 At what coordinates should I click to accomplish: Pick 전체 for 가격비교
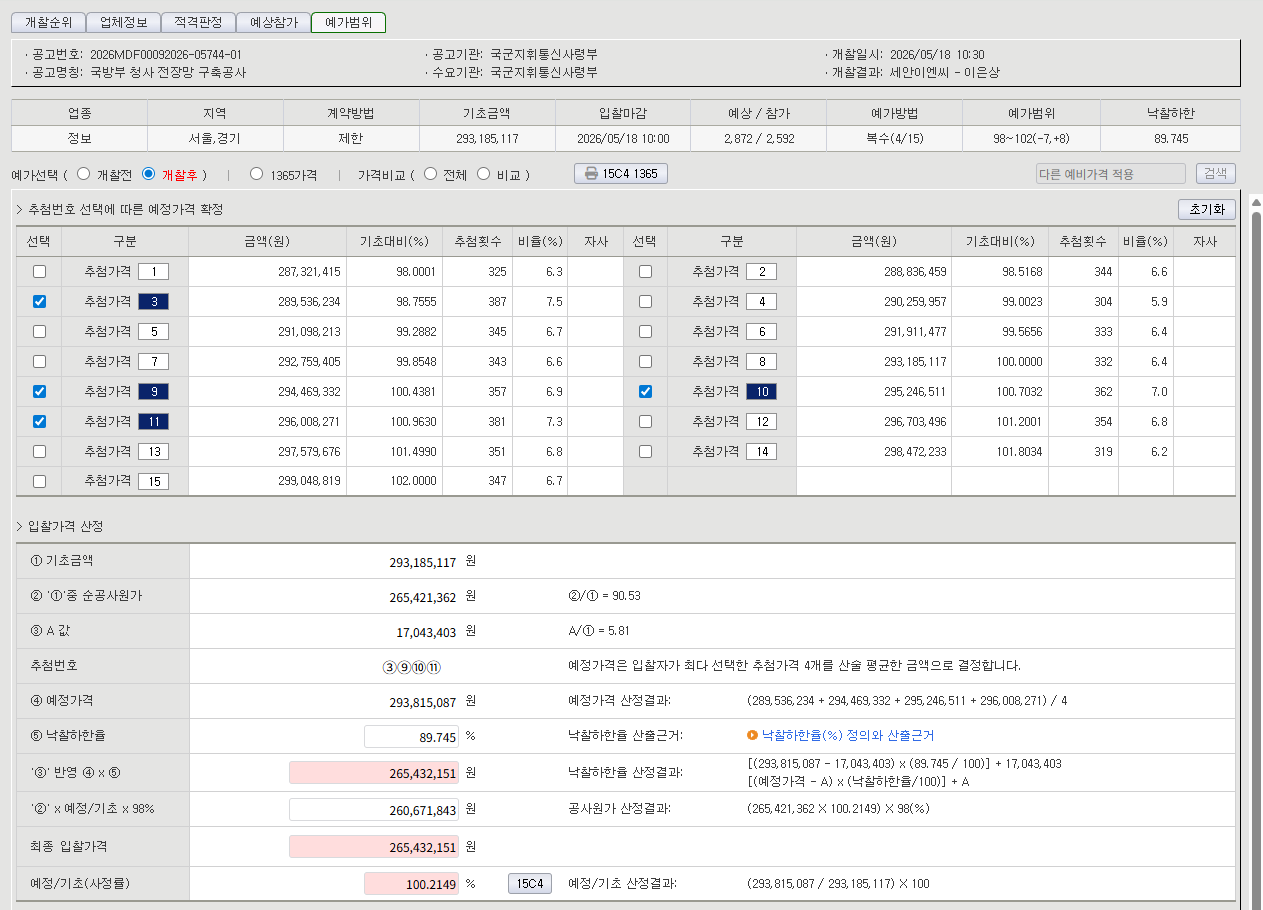tap(431, 173)
